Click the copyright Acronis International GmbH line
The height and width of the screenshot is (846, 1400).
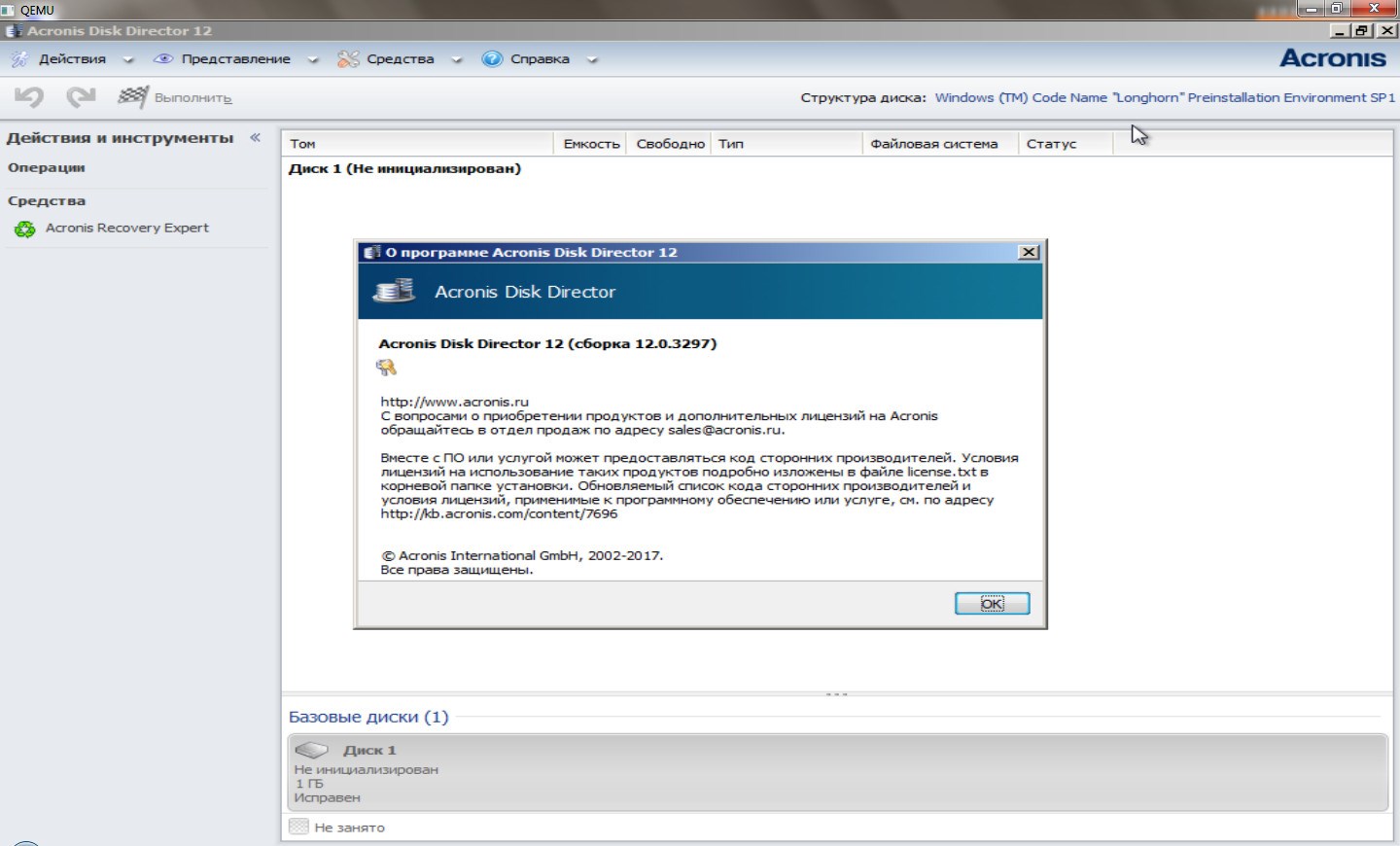pos(522,555)
